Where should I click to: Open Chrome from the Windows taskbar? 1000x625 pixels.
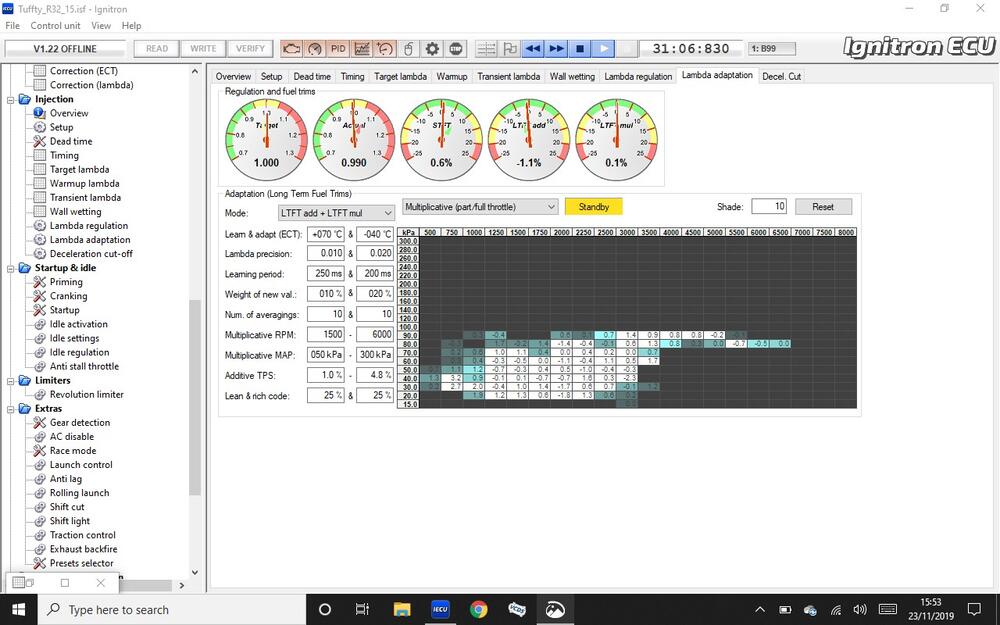click(478, 609)
